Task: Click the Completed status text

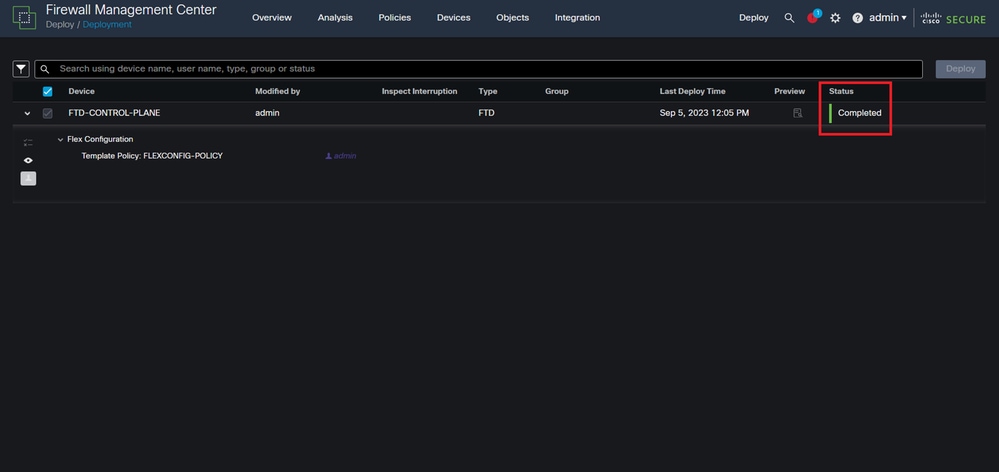Action: [859, 113]
